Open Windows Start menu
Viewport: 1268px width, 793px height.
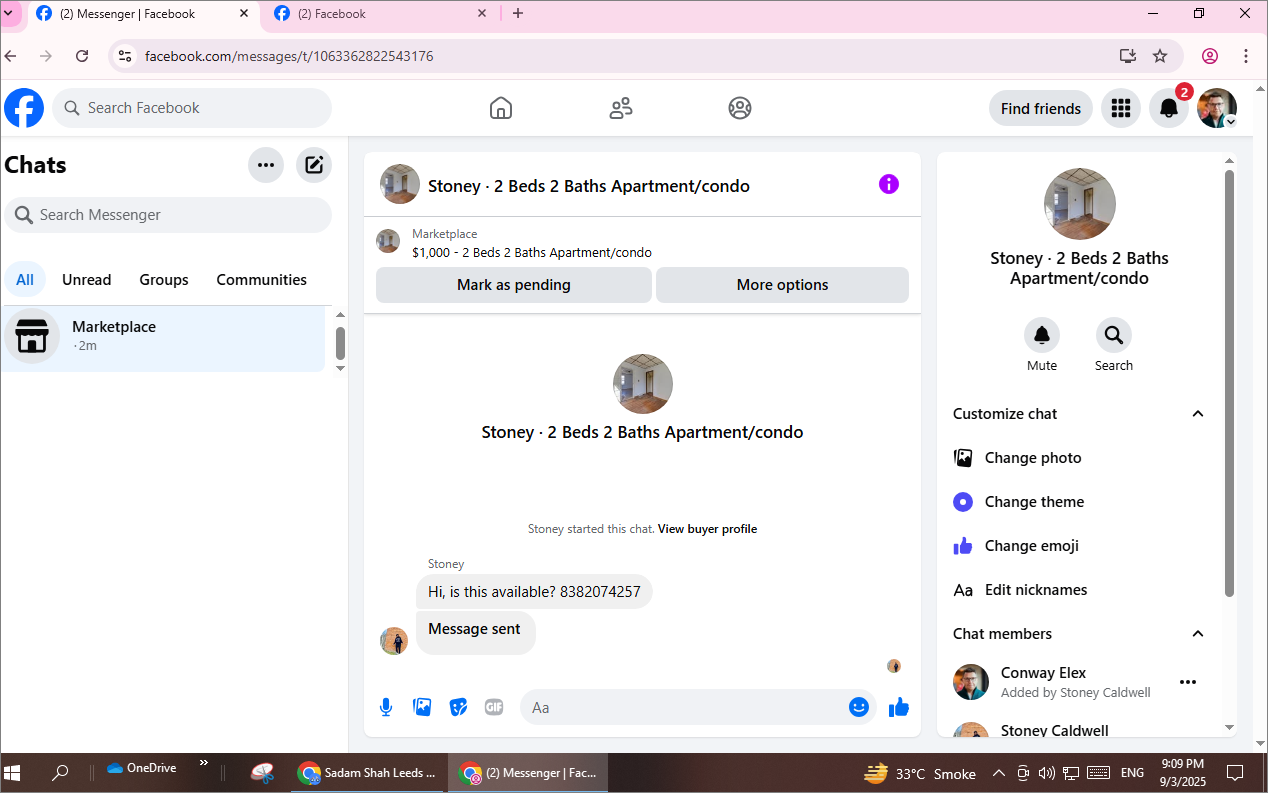[13, 772]
